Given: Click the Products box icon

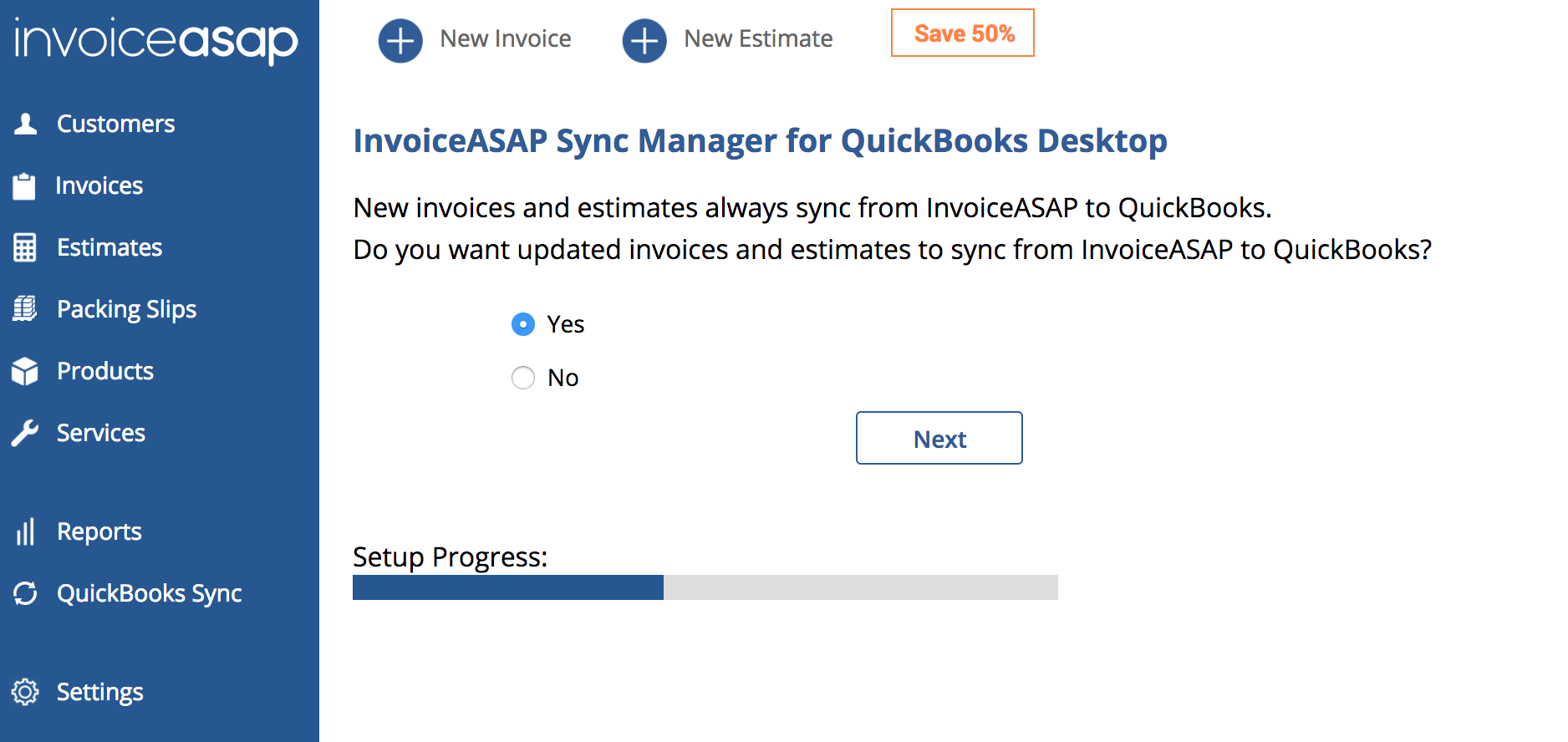Looking at the screenshot, I should (25, 371).
